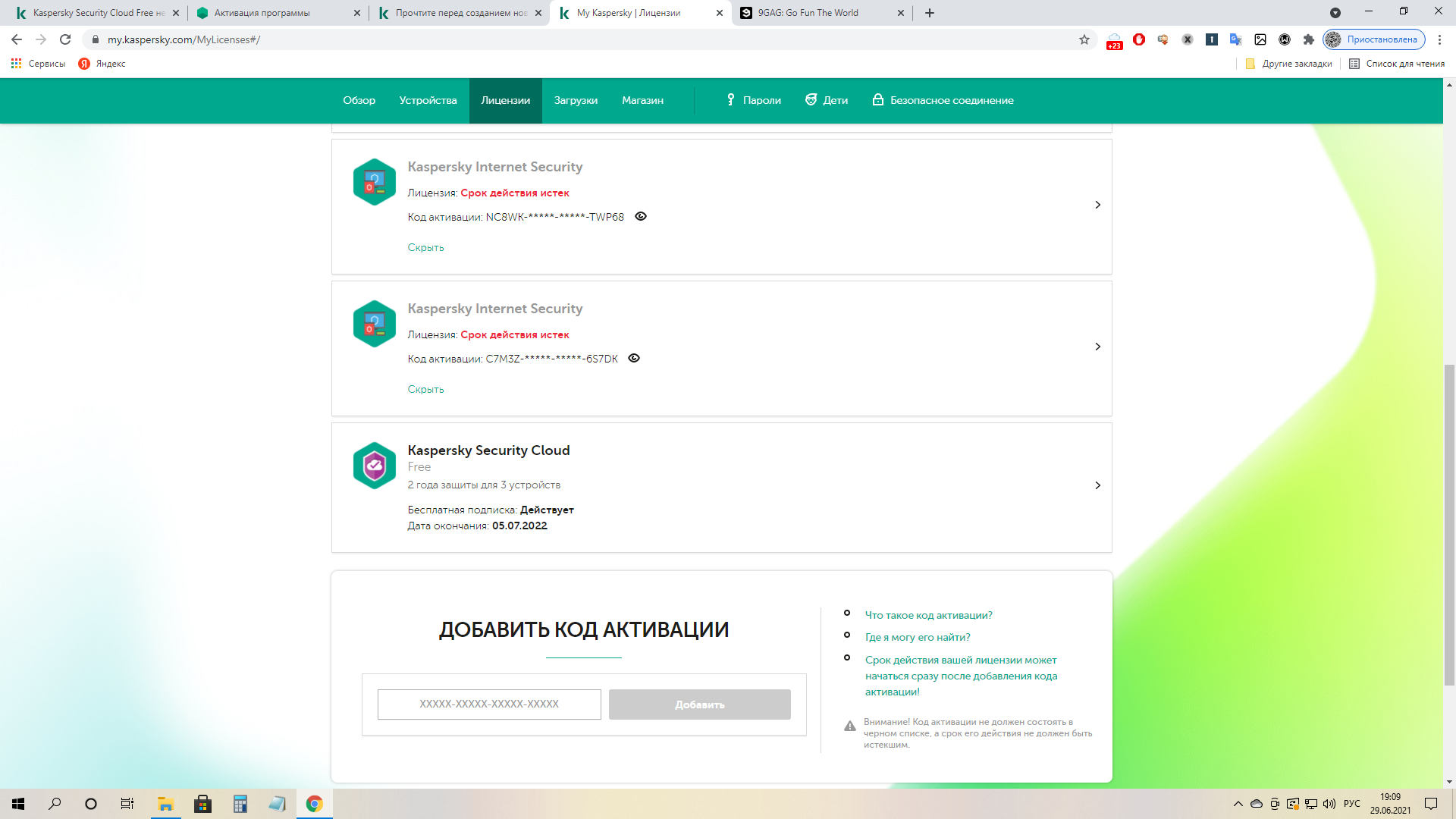Reload the page
The image size is (1456, 819).
65,39
